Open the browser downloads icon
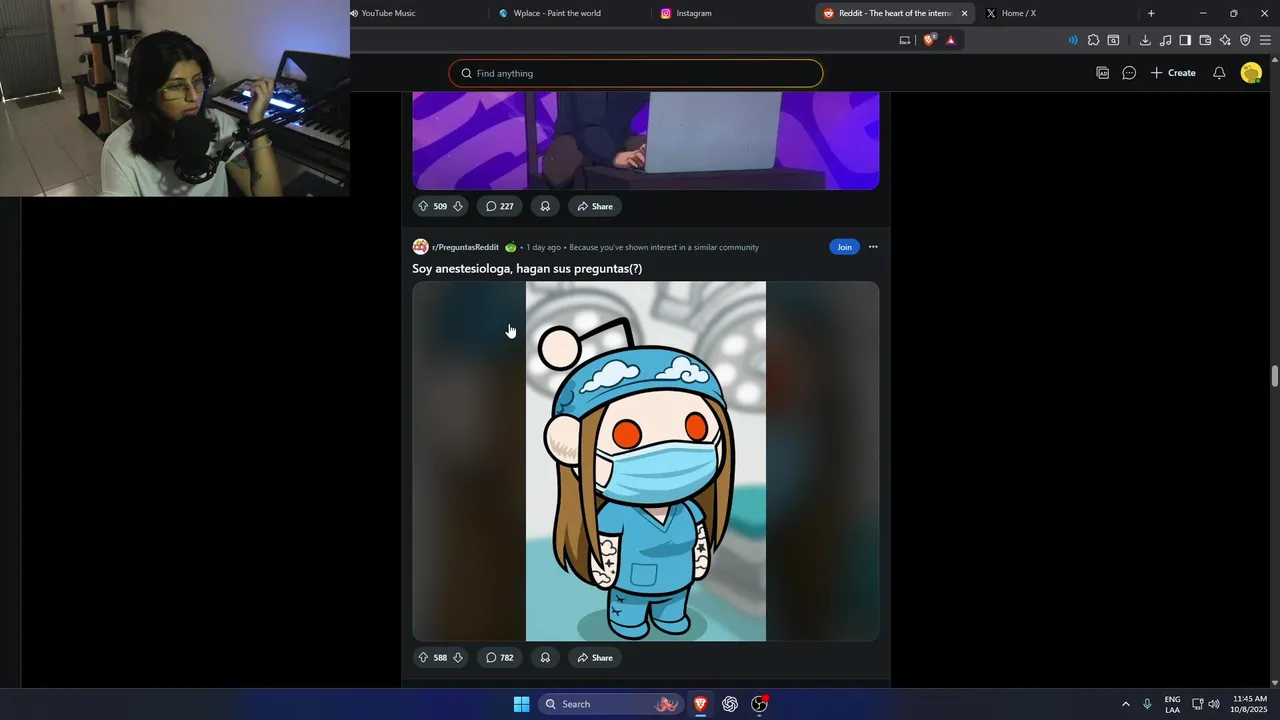Screen dimensions: 1280x720 [x=1145, y=40]
